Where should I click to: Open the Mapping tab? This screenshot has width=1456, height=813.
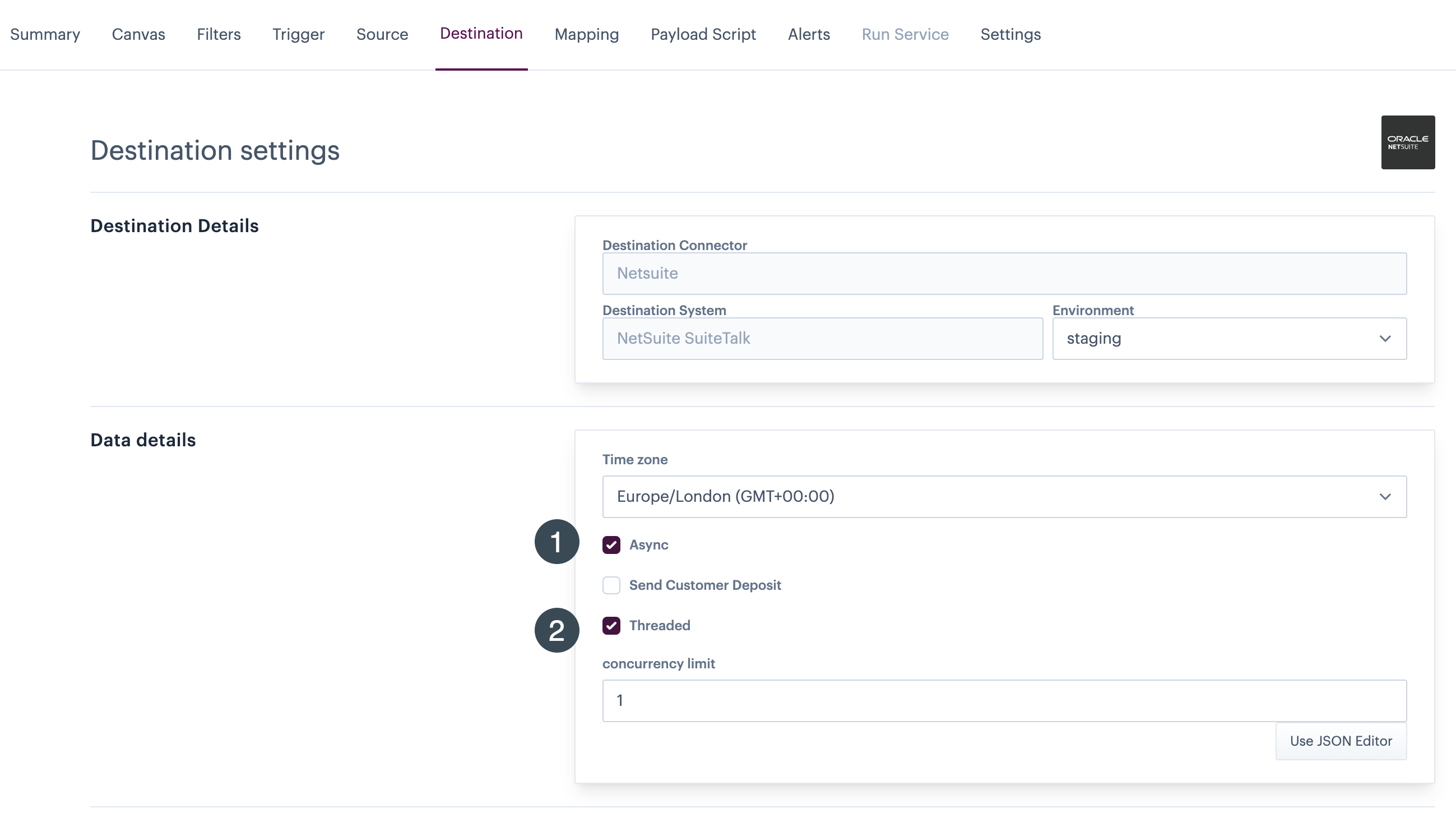pyautogui.click(x=586, y=35)
